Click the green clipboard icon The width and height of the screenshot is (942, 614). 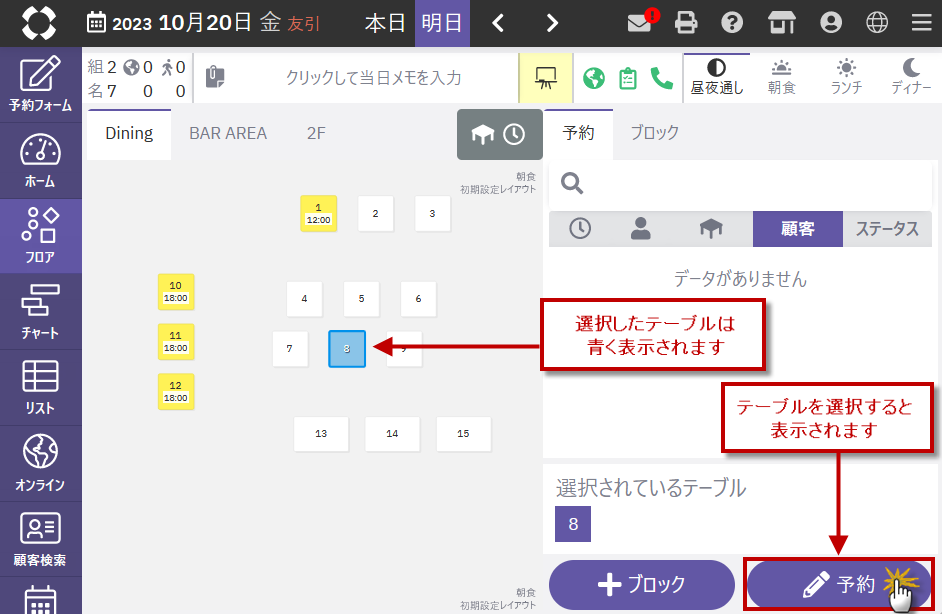pos(628,76)
